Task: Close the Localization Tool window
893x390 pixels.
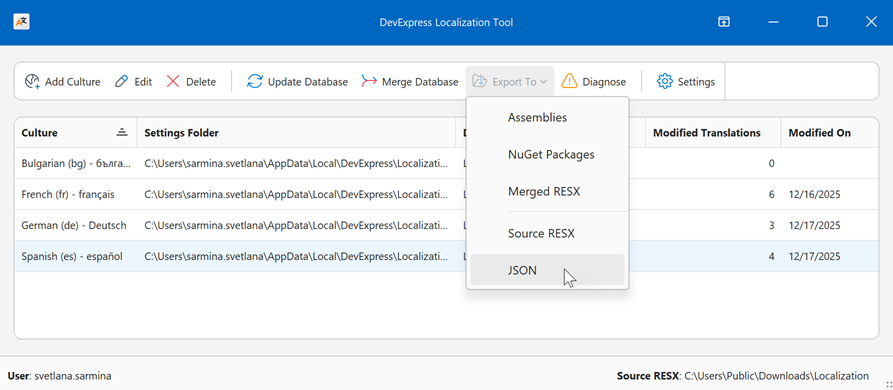Action: (x=871, y=22)
